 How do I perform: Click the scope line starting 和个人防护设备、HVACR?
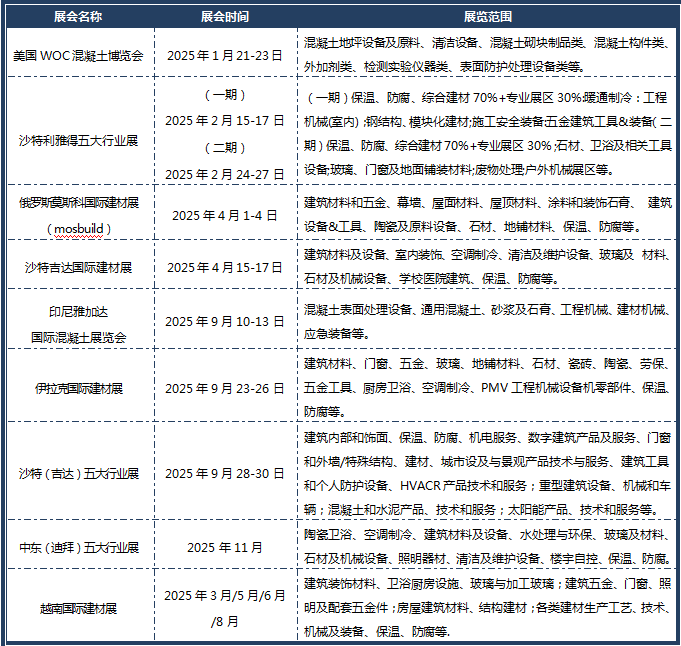[x=488, y=485]
